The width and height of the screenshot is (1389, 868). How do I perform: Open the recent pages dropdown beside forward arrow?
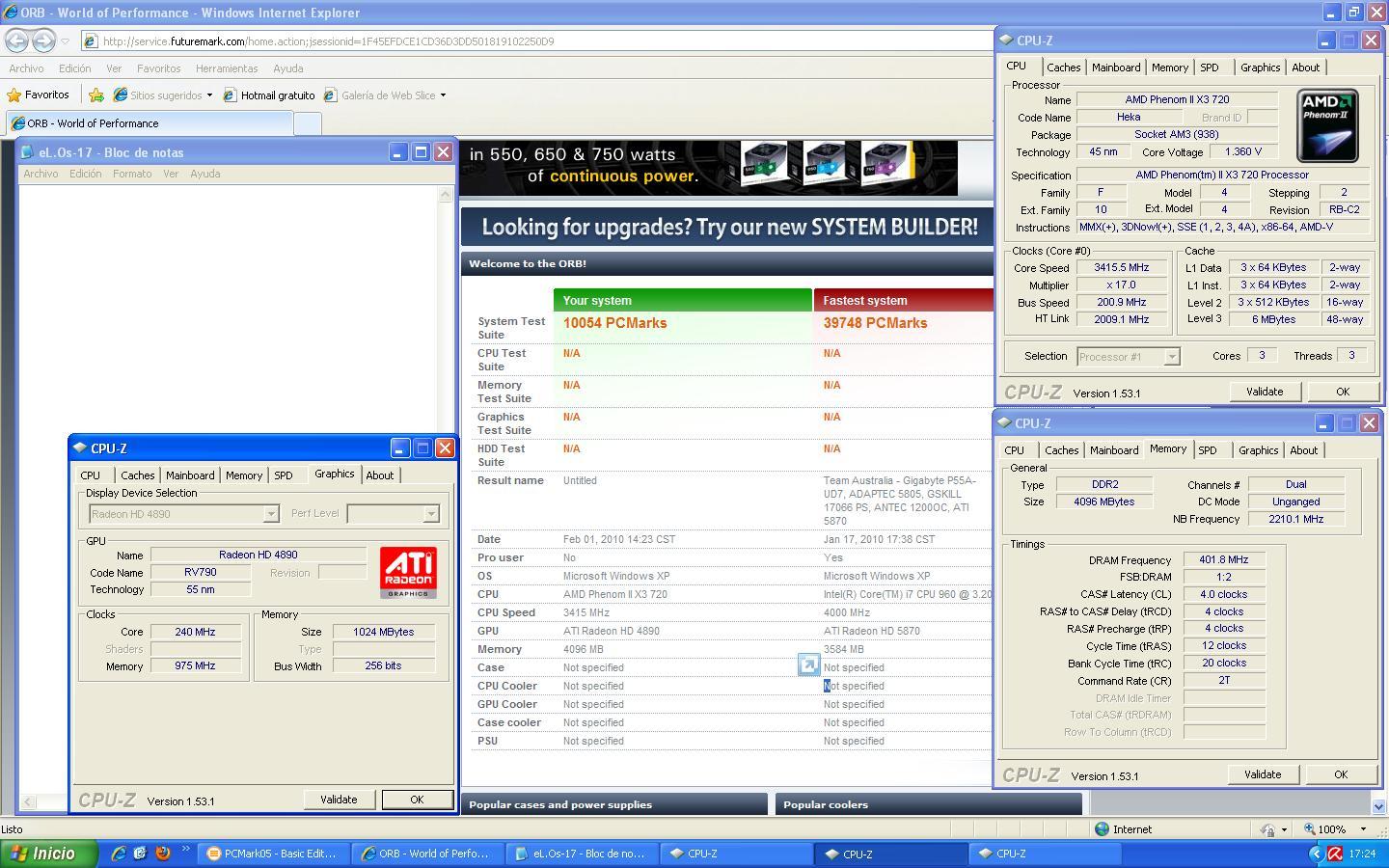coord(65,41)
